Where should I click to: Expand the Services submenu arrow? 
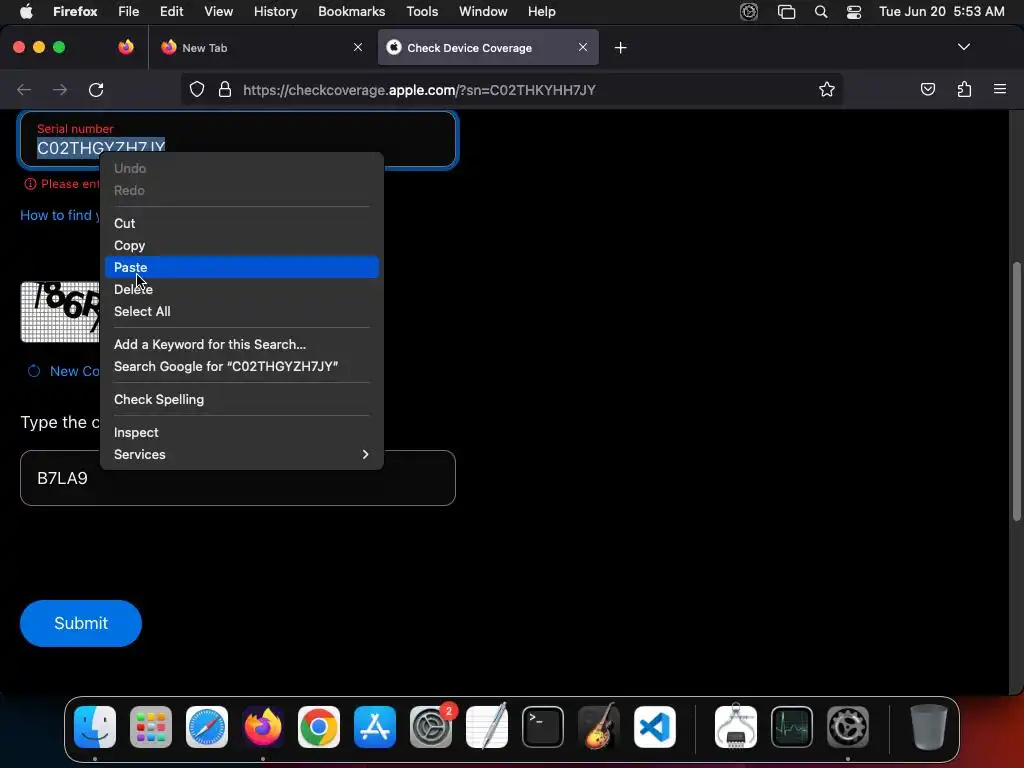coord(365,455)
